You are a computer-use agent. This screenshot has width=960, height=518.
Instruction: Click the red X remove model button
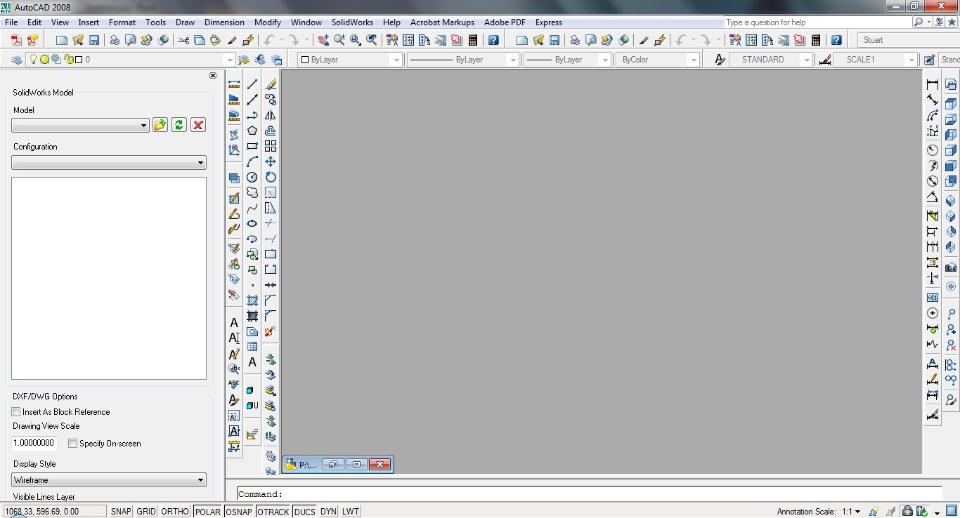click(x=198, y=125)
